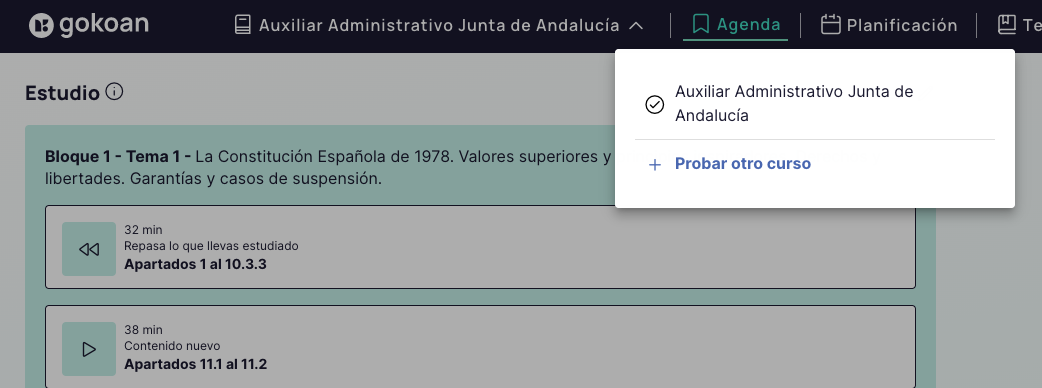Screen dimensions: 1042x388
Task: Click the play icon for new content
Action: (89, 349)
